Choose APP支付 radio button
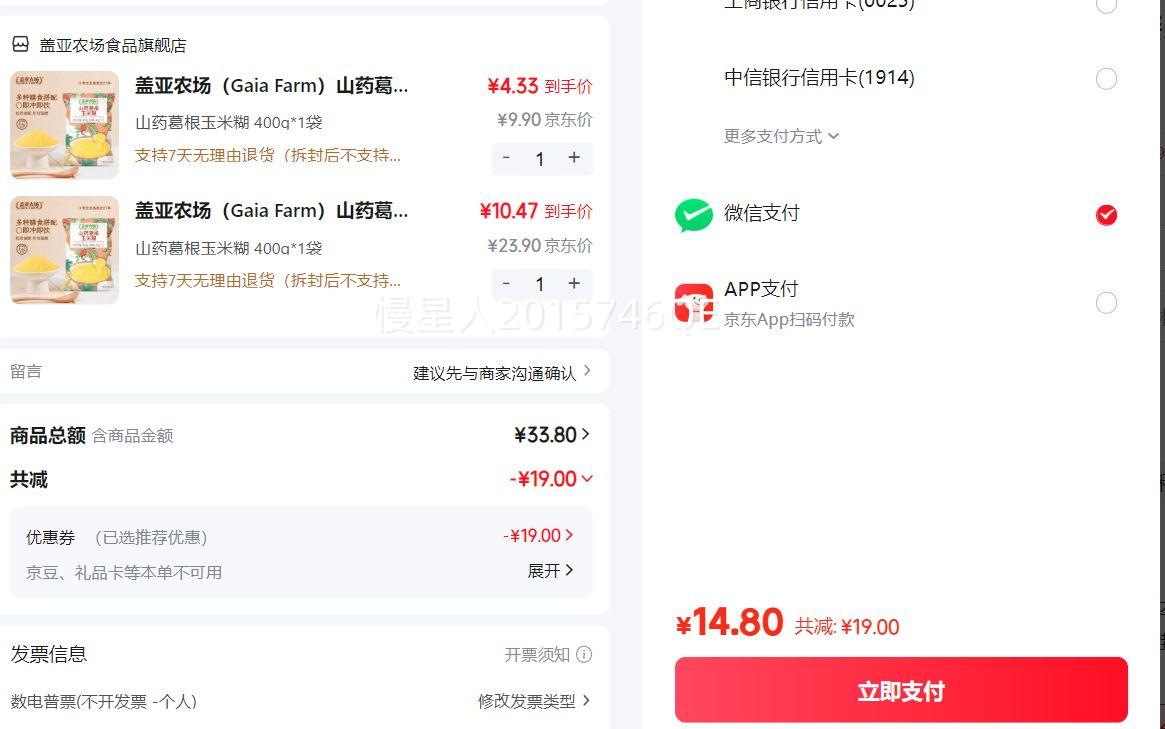The width and height of the screenshot is (1165, 729). 1106,302
